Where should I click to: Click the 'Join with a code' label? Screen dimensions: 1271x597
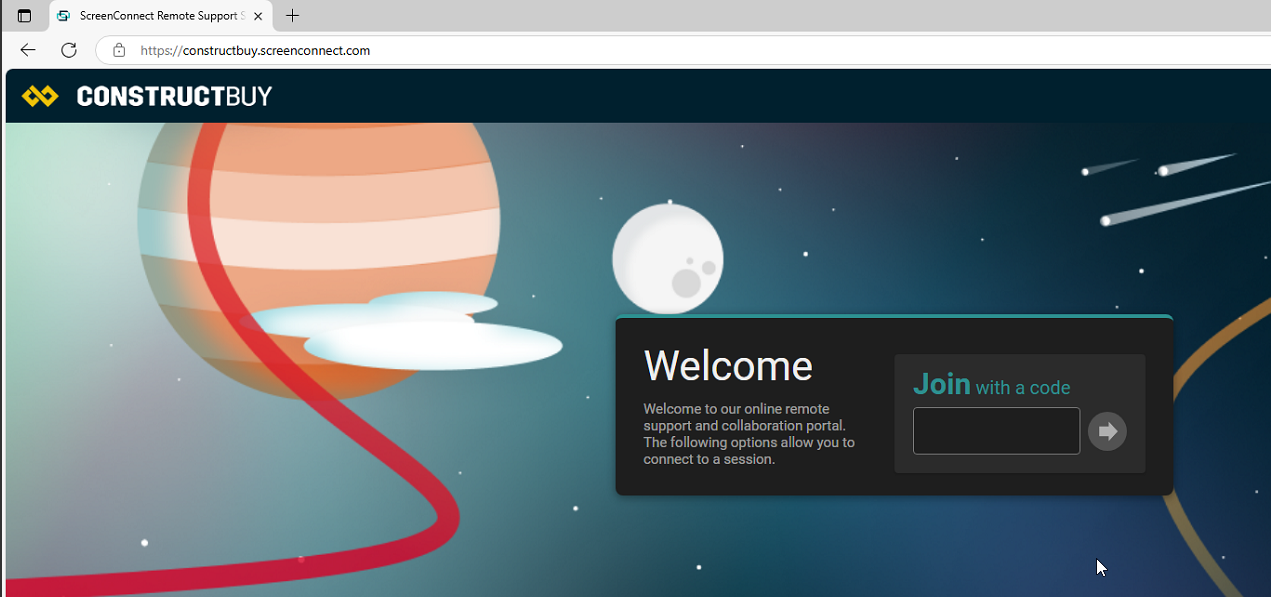coord(991,386)
